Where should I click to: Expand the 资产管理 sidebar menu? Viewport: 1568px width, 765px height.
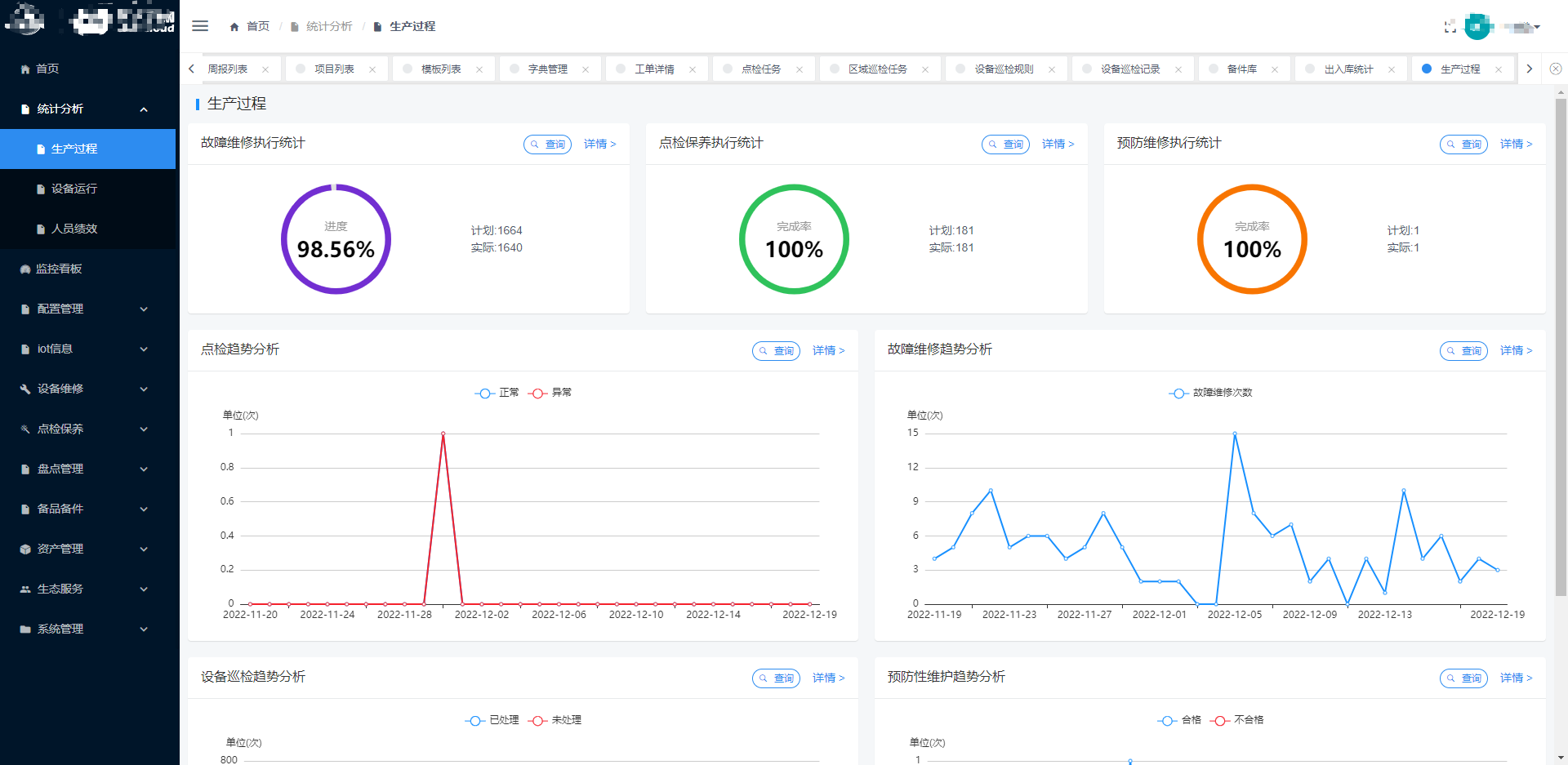click(x=88, y=549)
